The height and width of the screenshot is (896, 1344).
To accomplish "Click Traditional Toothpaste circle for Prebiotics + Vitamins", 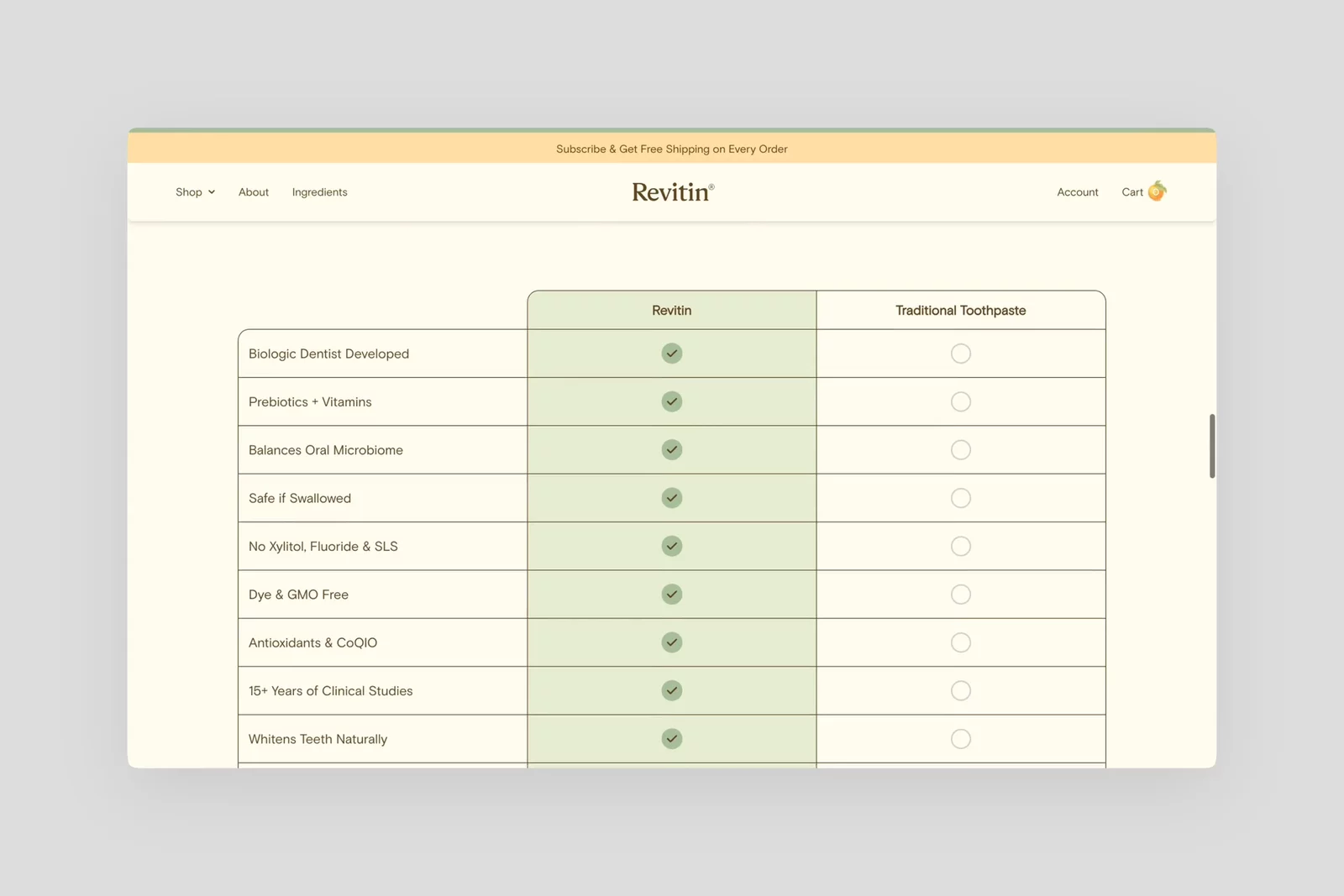I will pos(961,401).
